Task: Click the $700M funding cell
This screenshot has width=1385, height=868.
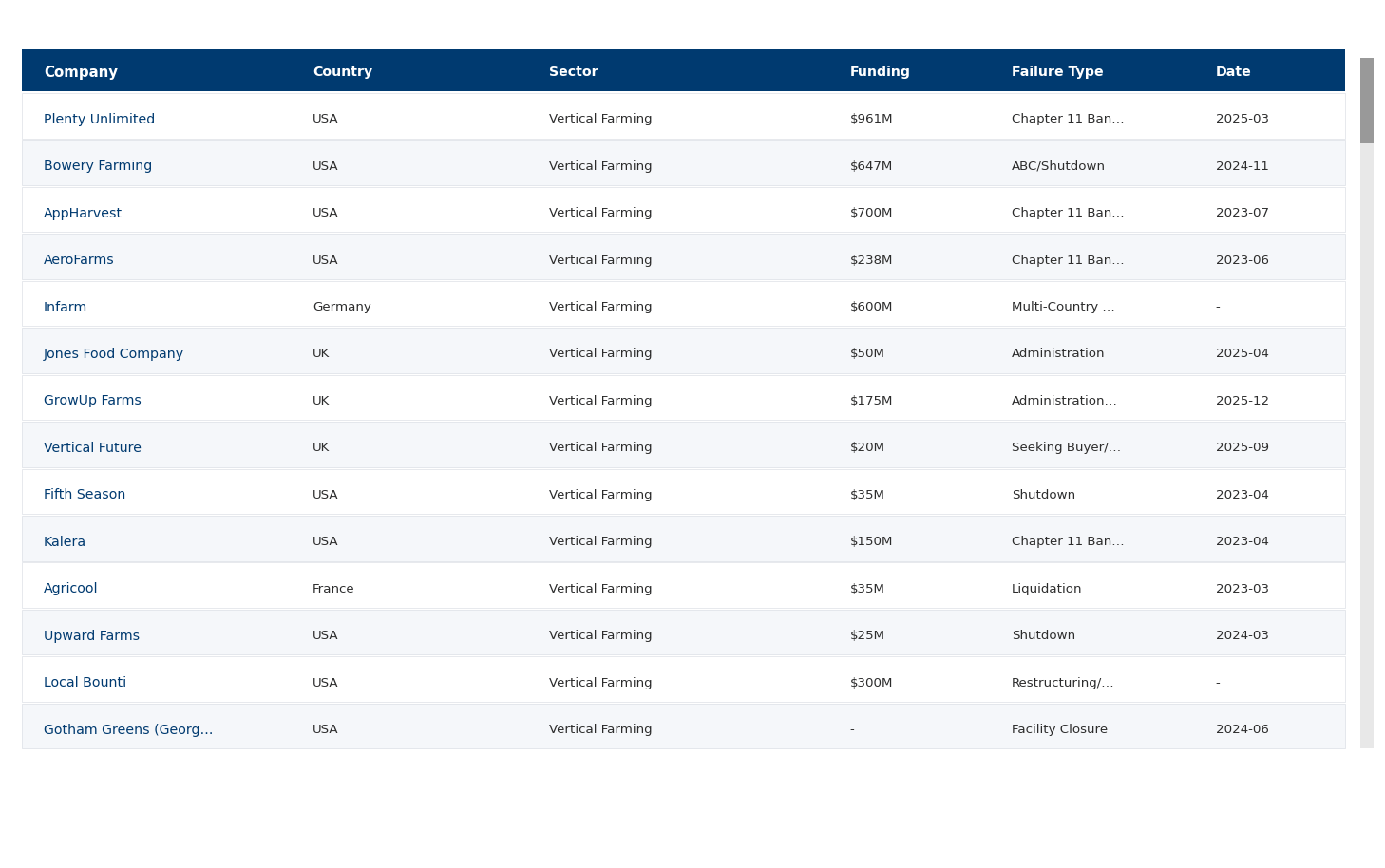Action: (871, 213)
